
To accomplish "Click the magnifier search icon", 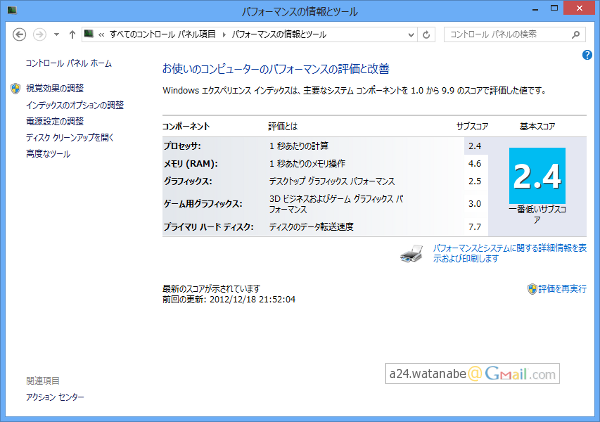I will [576, 35].
